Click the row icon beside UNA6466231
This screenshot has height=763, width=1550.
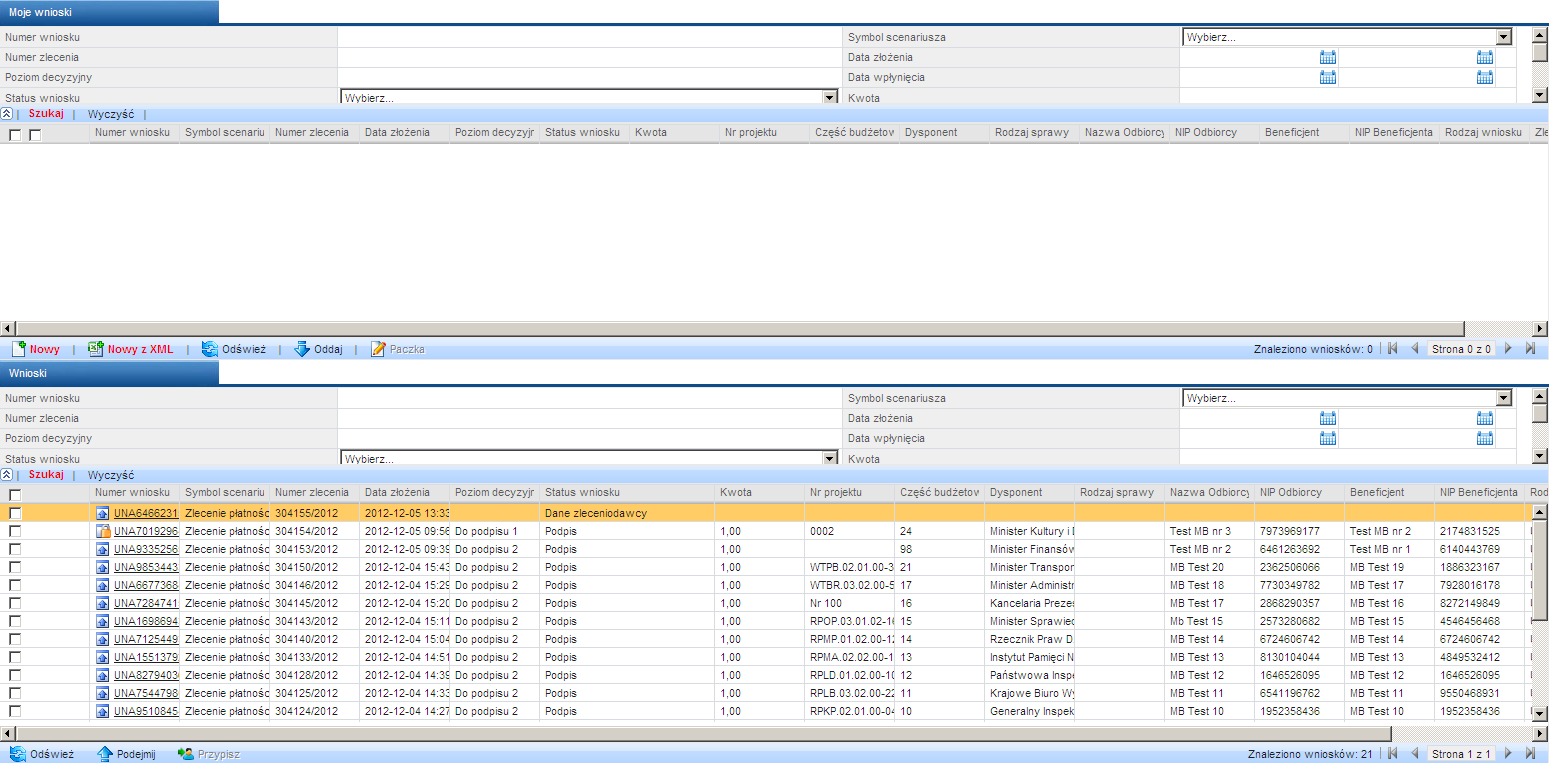(x=102, y=513)
